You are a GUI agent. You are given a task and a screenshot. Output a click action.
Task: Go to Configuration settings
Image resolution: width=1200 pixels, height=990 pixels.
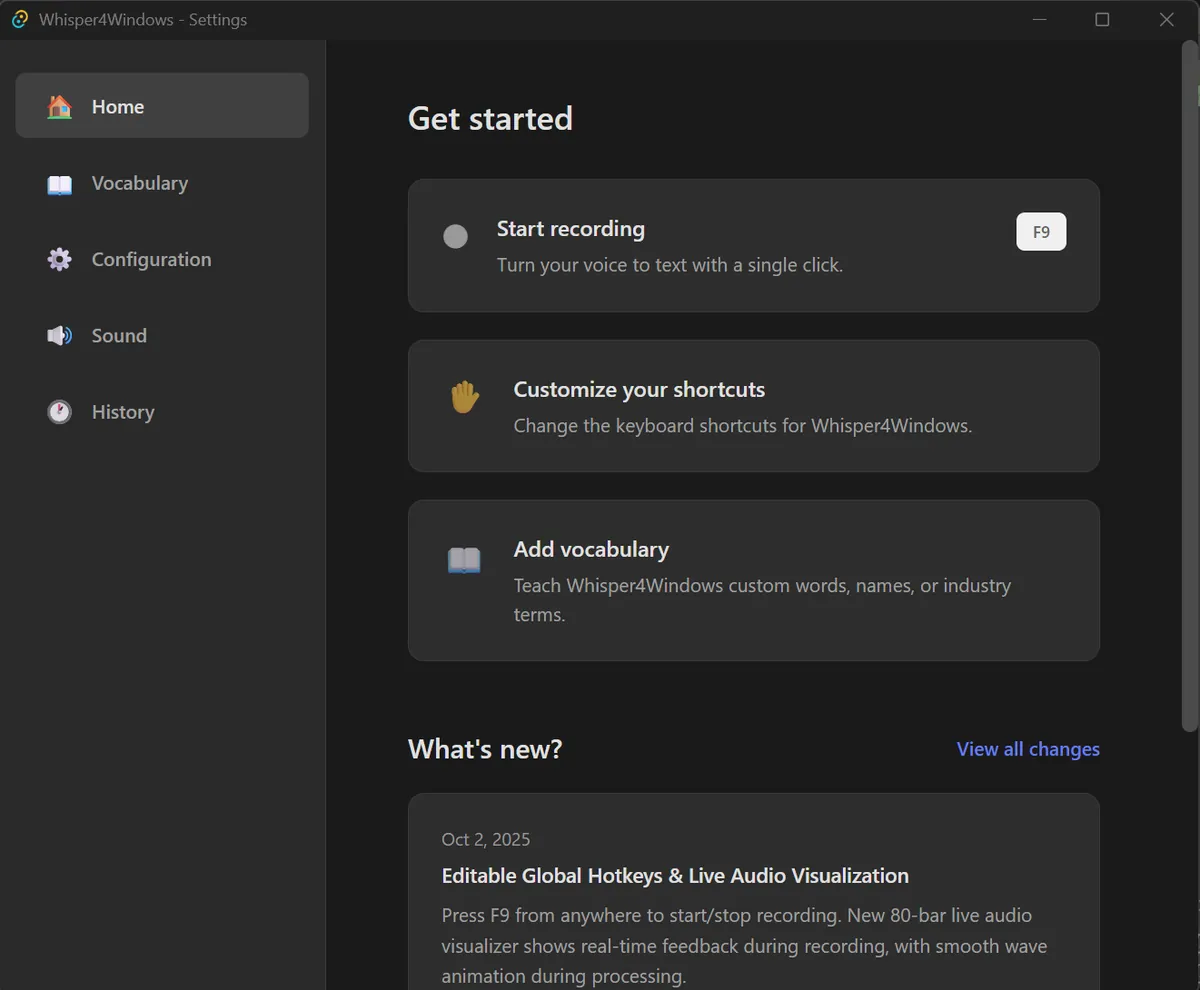click(162, 259)
